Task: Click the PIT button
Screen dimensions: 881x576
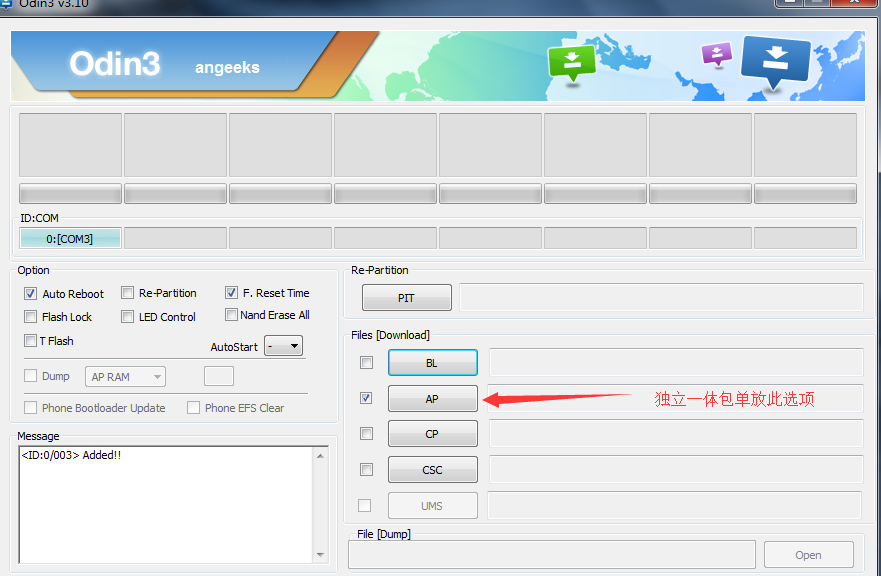Action: point(407,297)
